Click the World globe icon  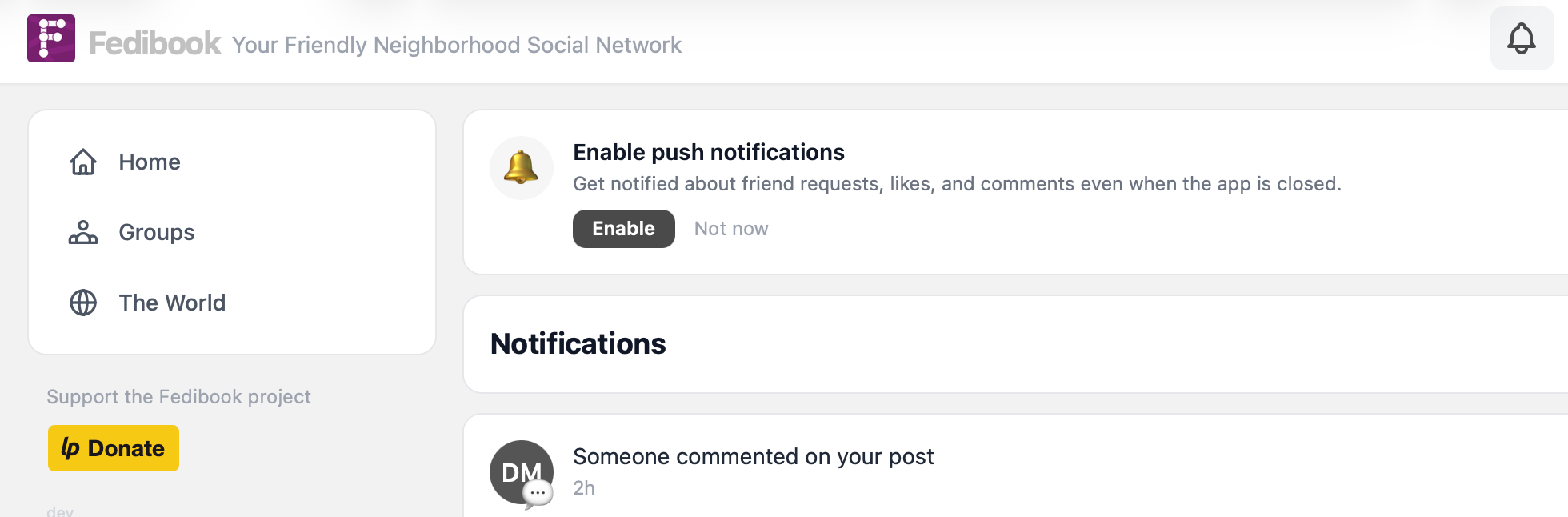point(83,303)
